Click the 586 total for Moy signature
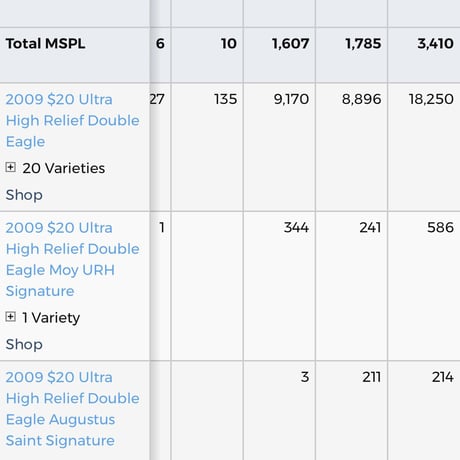The height and width of the screenshot is (460, 460). pos(440,227)
